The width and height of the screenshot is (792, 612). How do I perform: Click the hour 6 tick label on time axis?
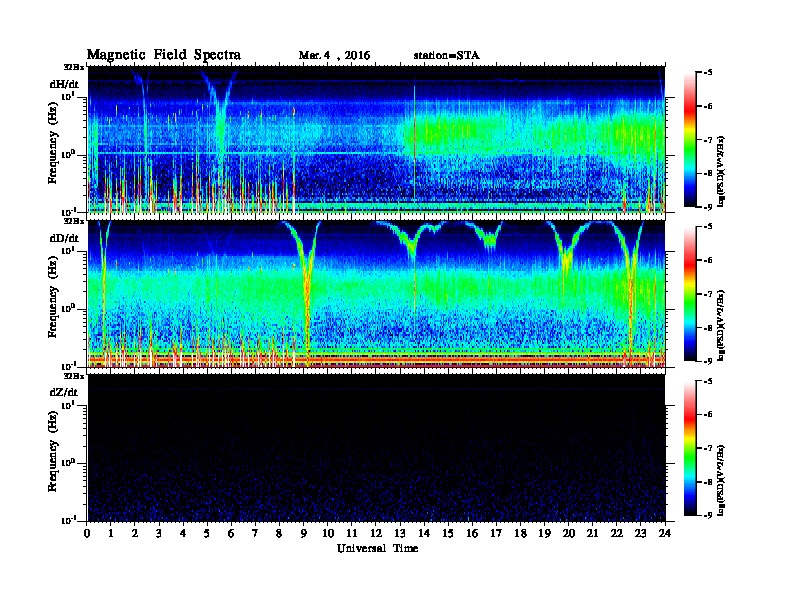[231, 533]
